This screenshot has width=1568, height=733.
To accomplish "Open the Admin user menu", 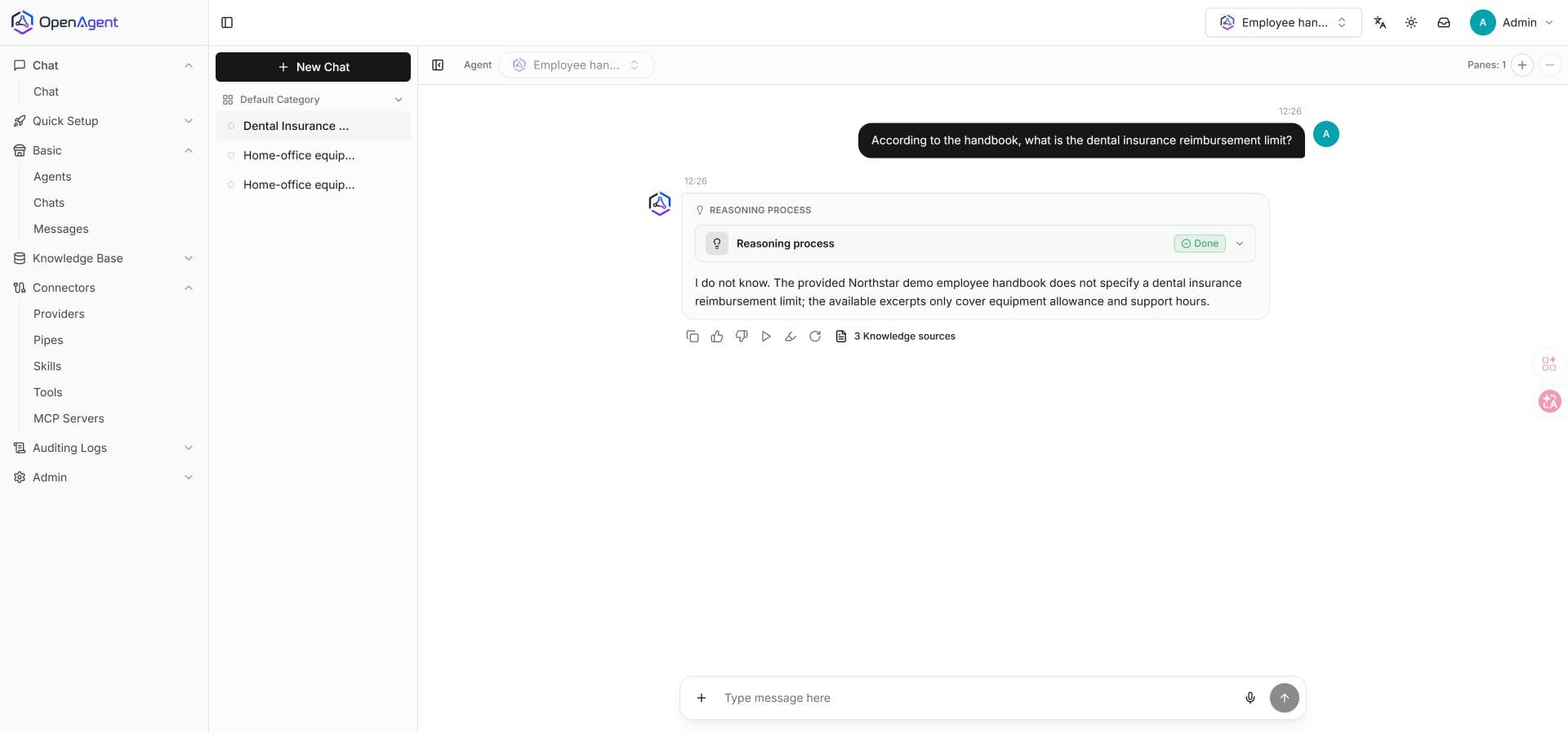I will pyautogui.click(x=1512, y=23).
